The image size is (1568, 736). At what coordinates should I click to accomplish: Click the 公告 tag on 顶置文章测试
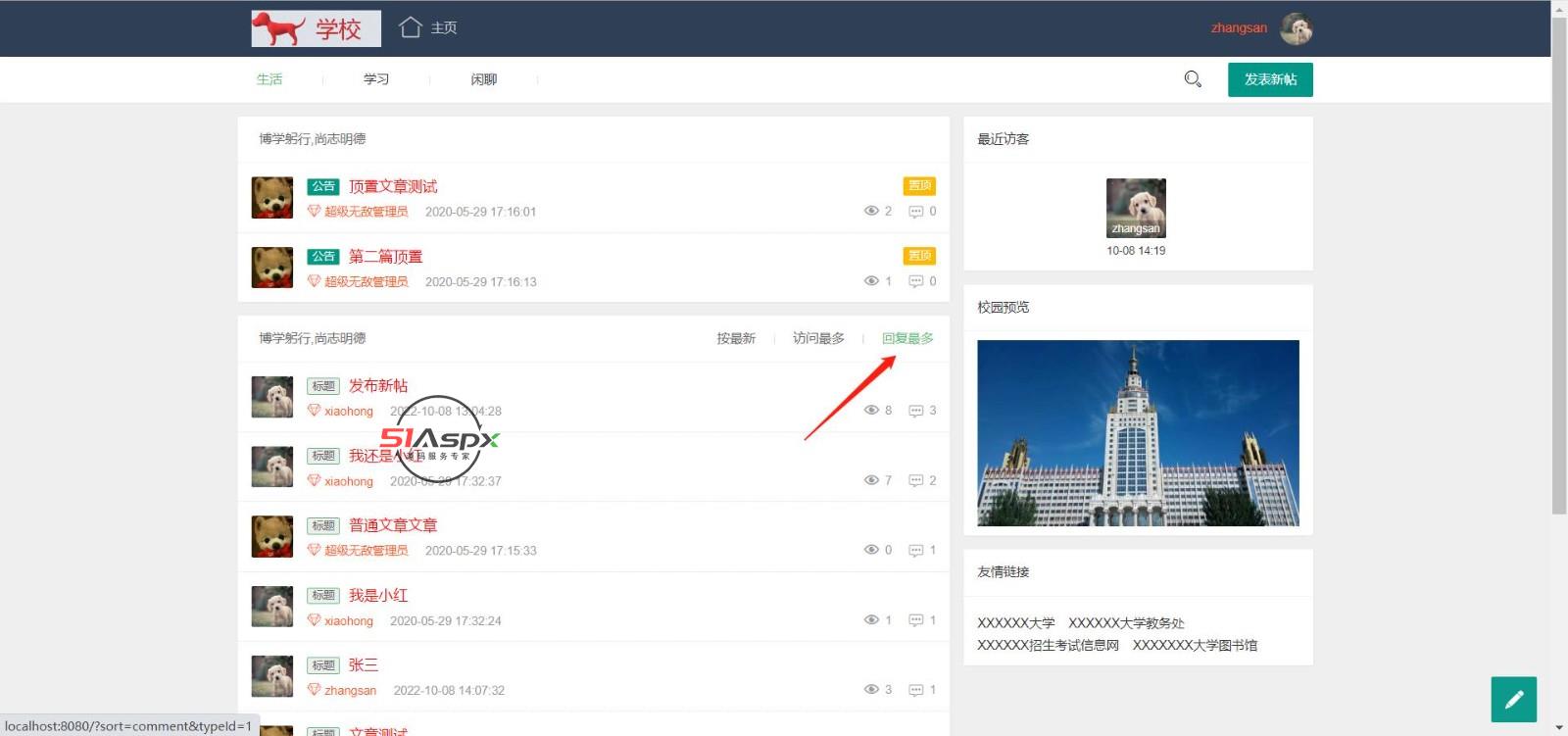323,186
